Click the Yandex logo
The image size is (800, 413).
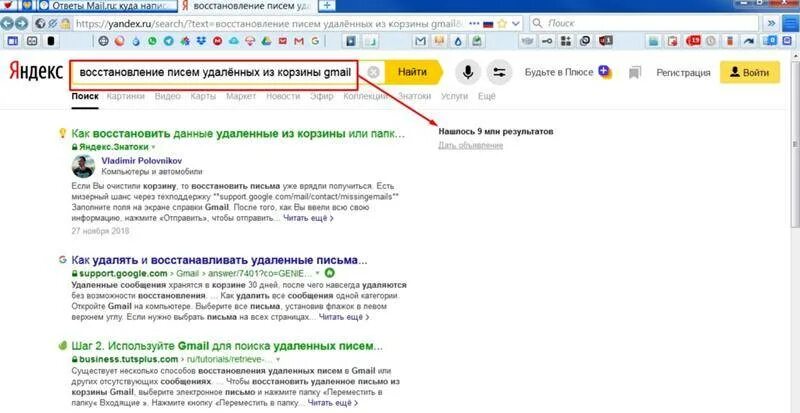click(x=36, y=72)
